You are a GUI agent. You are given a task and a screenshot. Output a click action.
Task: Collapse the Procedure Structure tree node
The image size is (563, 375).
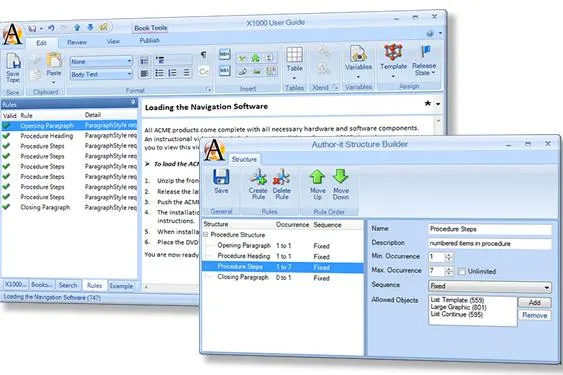point(206,235)
